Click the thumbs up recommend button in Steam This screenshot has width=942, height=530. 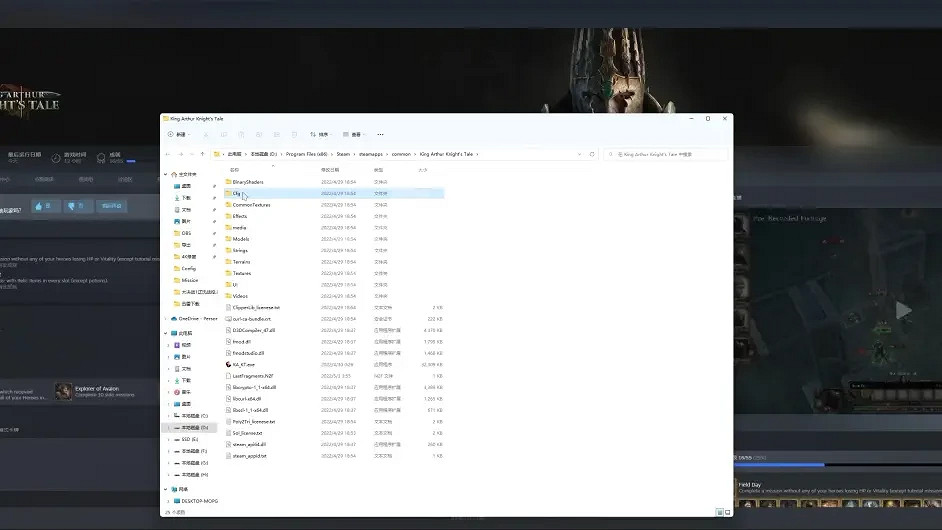coord(43,206)
